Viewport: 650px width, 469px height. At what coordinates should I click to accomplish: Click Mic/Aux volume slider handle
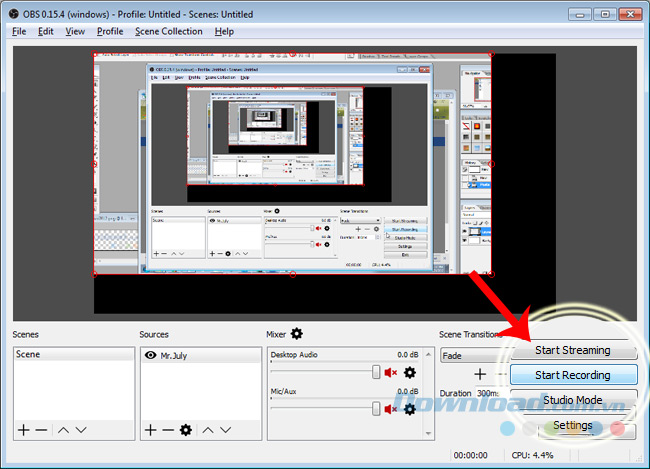click(376, 408)
